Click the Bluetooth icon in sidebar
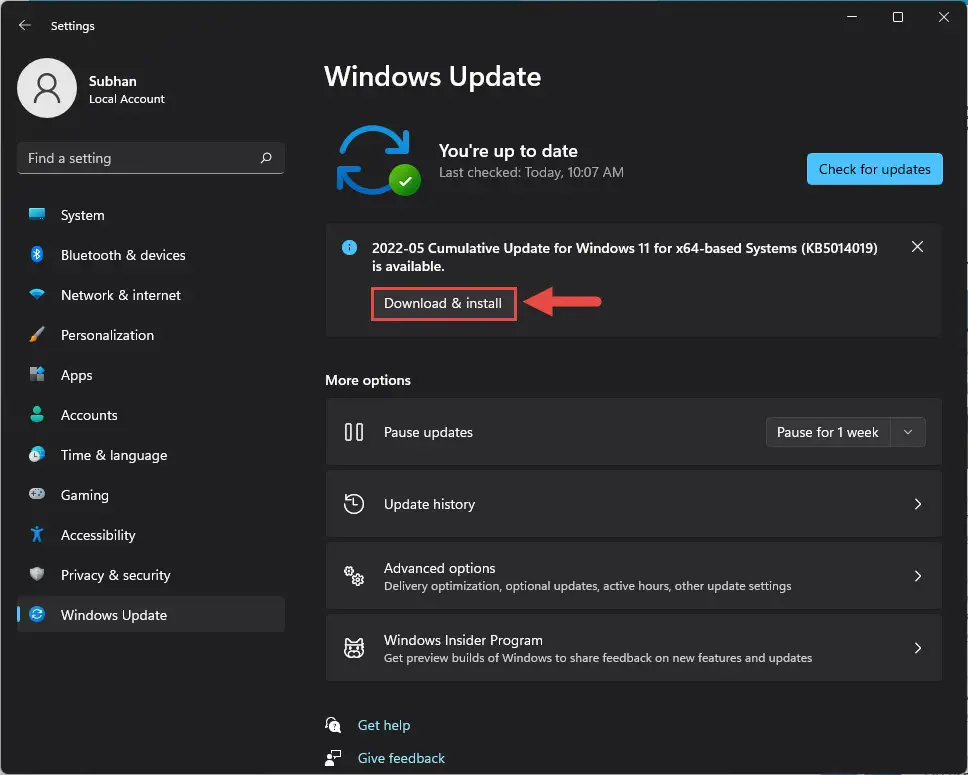The width and height of the screenshot is (968, 775). 37,254
